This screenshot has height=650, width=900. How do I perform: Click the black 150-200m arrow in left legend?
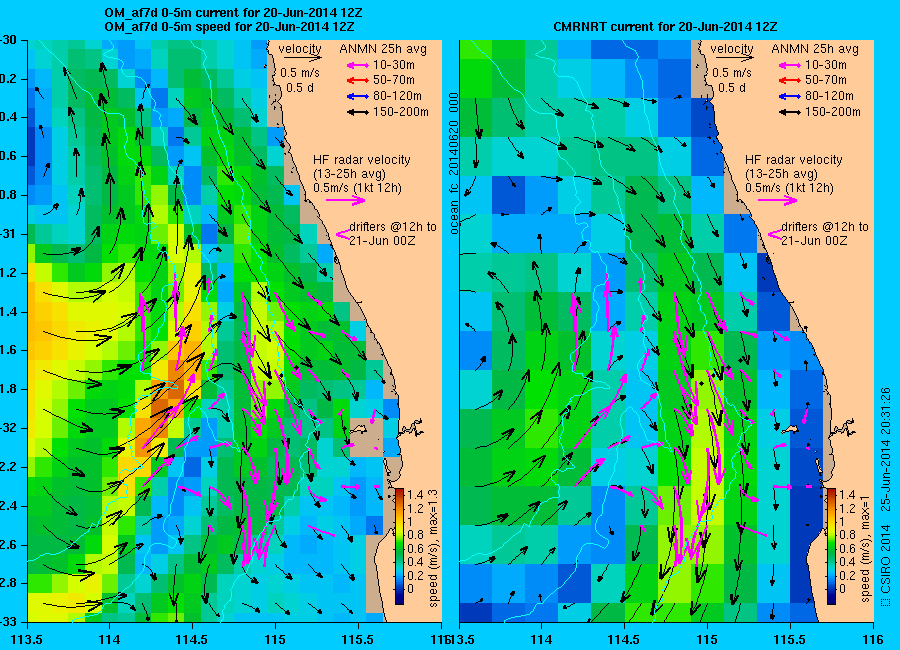pyautogui.click(x=358, y=113)
